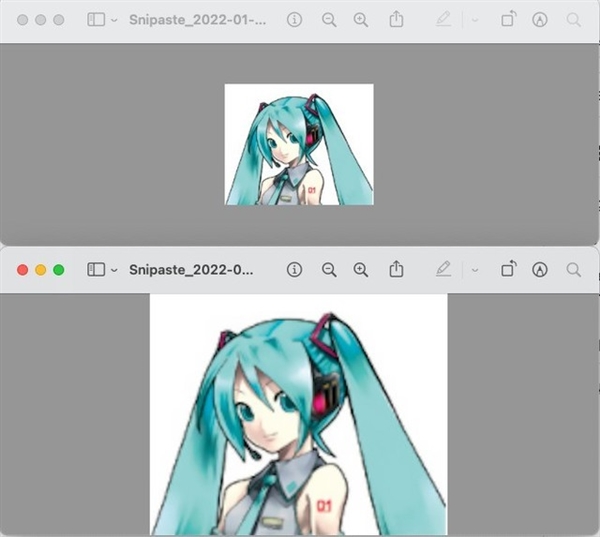Screen dimensions: 600x537
Task: Zoom out in the active Preview window
Action: coord(329,270)
